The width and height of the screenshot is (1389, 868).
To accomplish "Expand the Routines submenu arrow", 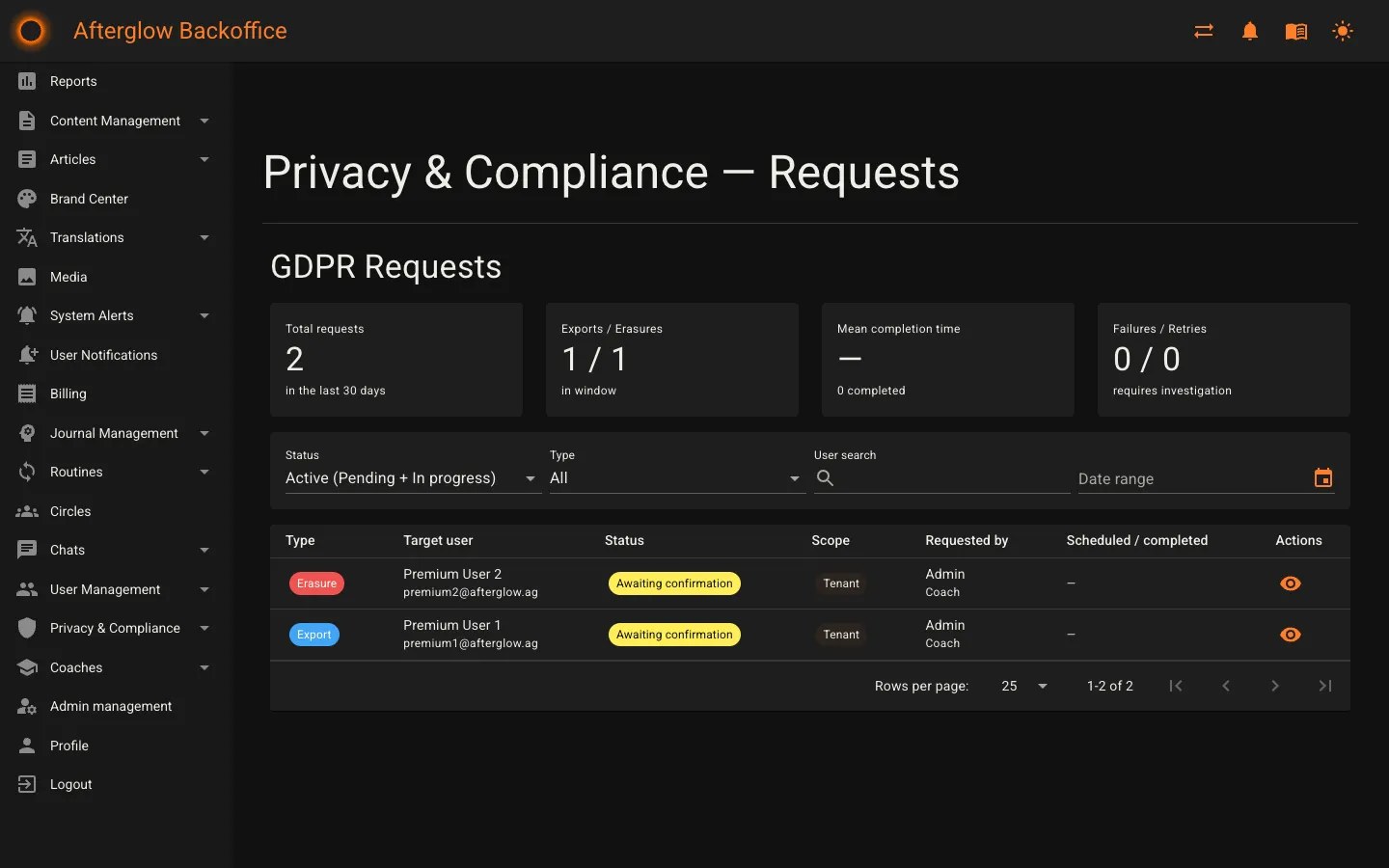I will [204, 472].
